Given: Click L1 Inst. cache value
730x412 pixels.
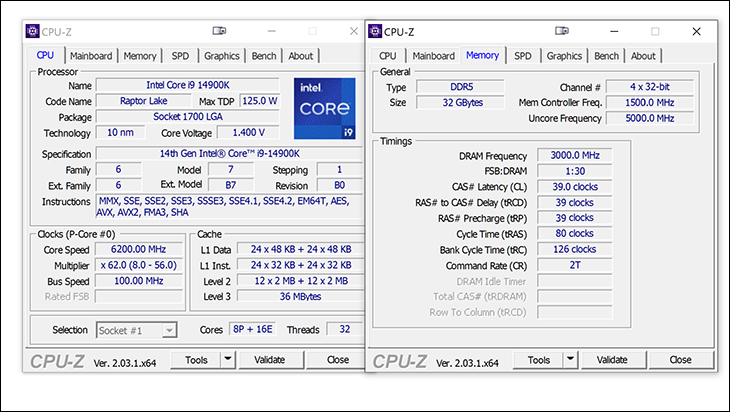Looking at the screenshot, I should pyautogui.click(x=301, y=265).
